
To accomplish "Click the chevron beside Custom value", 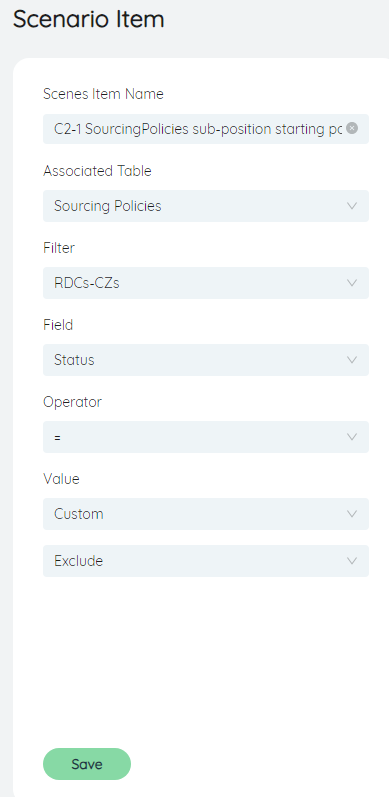I will (x=352, y=514).
